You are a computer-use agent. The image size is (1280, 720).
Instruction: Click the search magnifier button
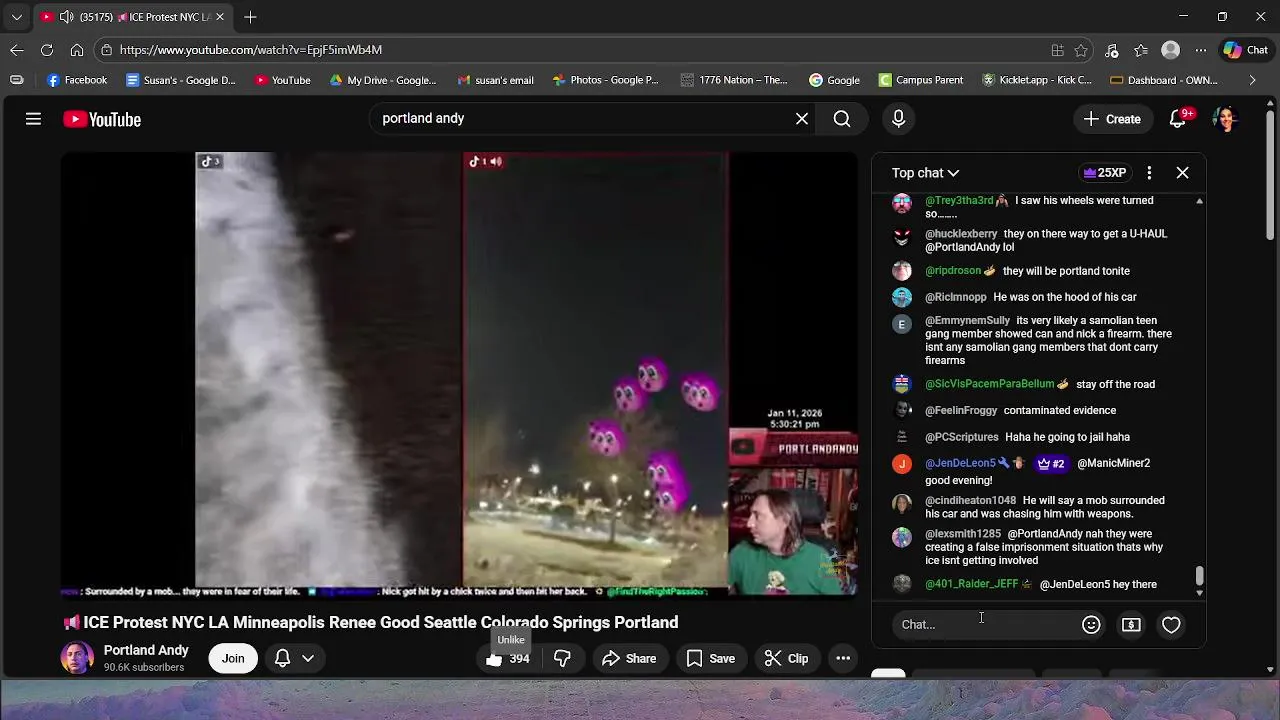[842, 119]
